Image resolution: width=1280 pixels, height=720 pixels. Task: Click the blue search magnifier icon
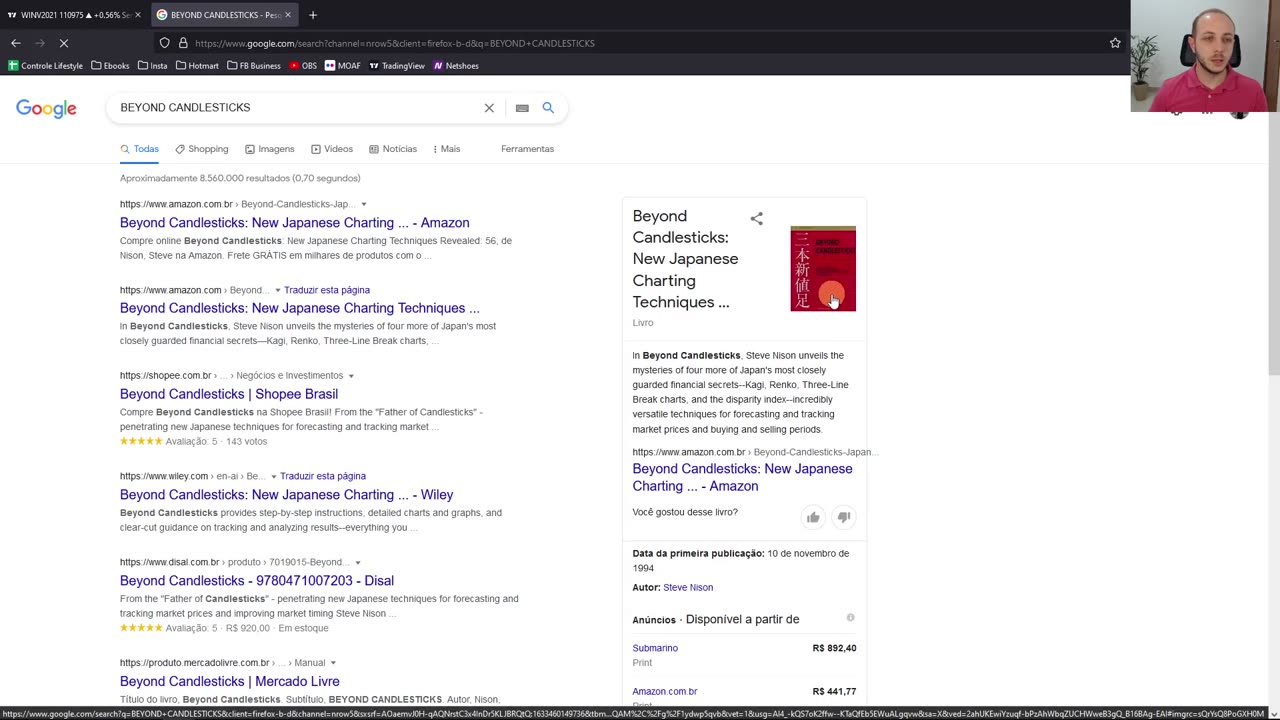[548, 107]
